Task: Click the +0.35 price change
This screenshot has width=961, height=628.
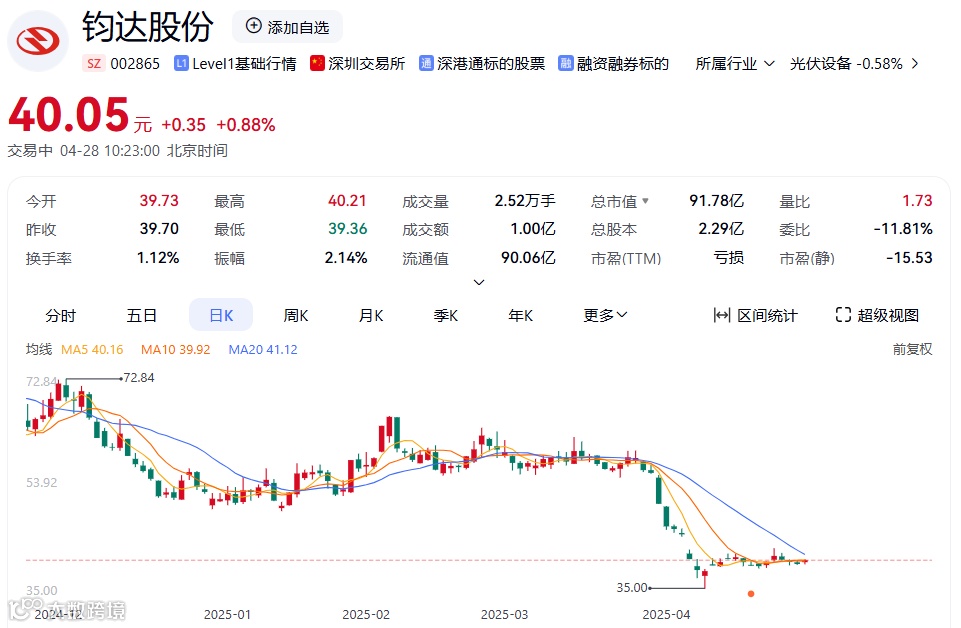Action: pyautogui.click(x=183, y=125)
